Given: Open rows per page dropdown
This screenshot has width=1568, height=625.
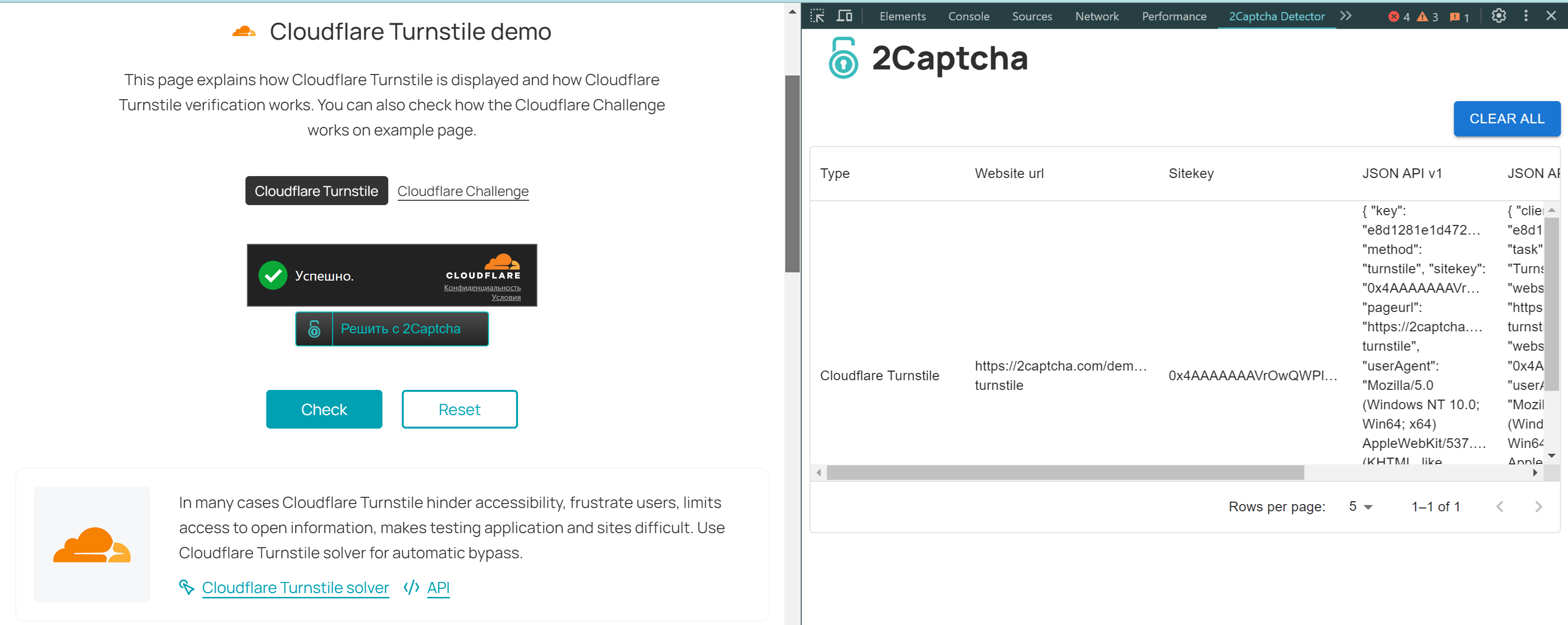Looking at the screenshot, I should [1360, 506].
